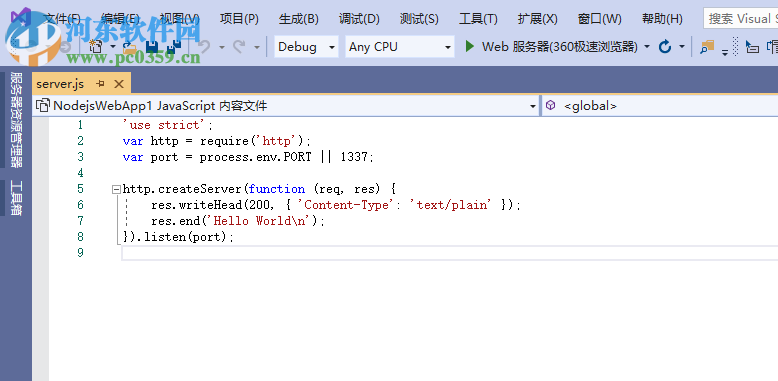The height and width of the screenshot is (381, 778).
Task: Open the Refresh icon's dropdown arrow
Action: tap(682, 47)
